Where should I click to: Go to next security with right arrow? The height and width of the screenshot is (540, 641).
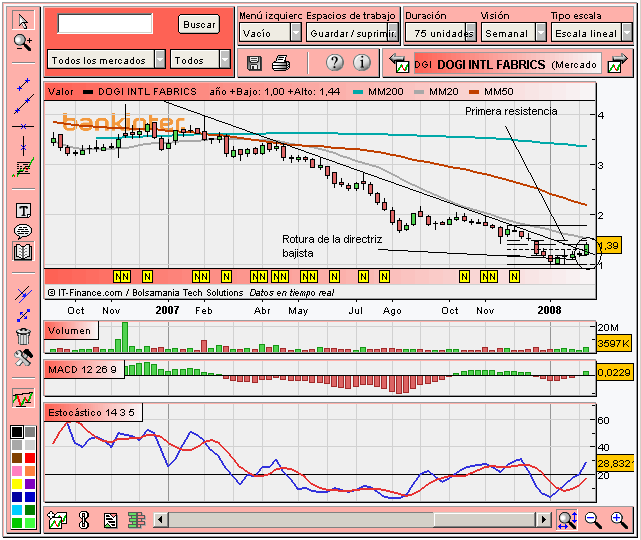(x=618, y=63)
